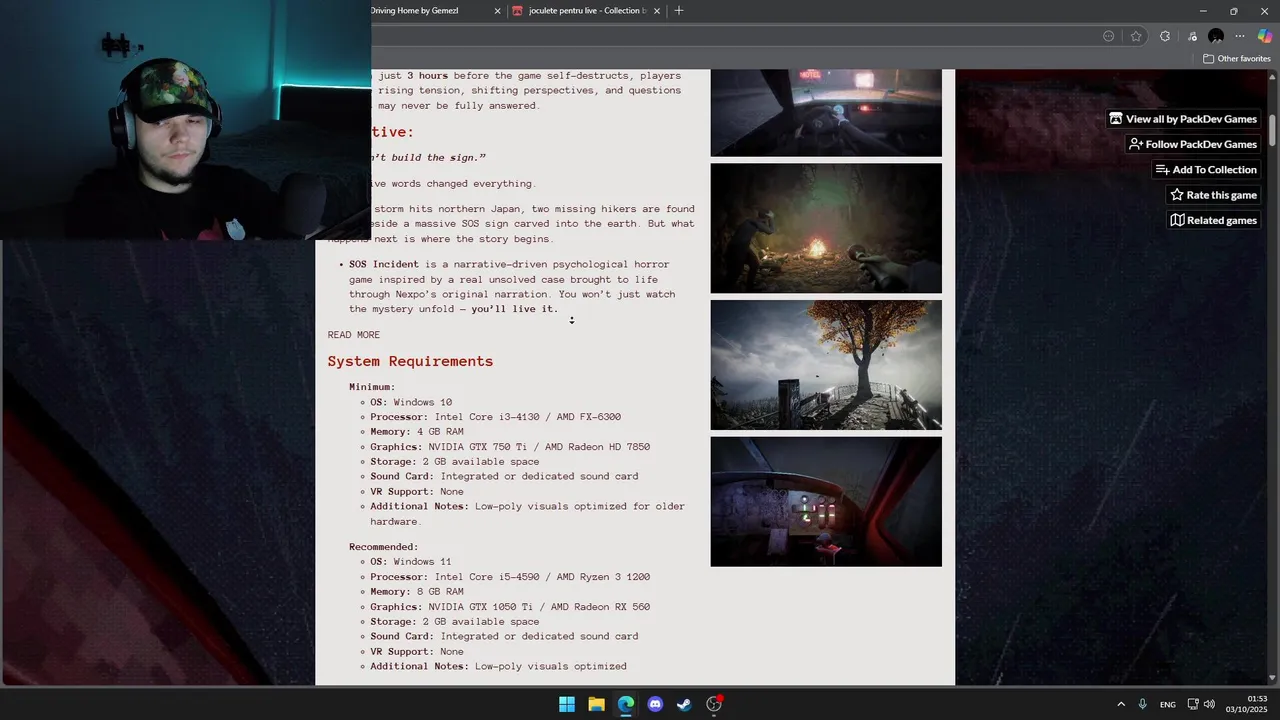Viewport: 1280px width, 720px height.
Task: Open the browser extensions icon
Action: [x=1165, y=36]
